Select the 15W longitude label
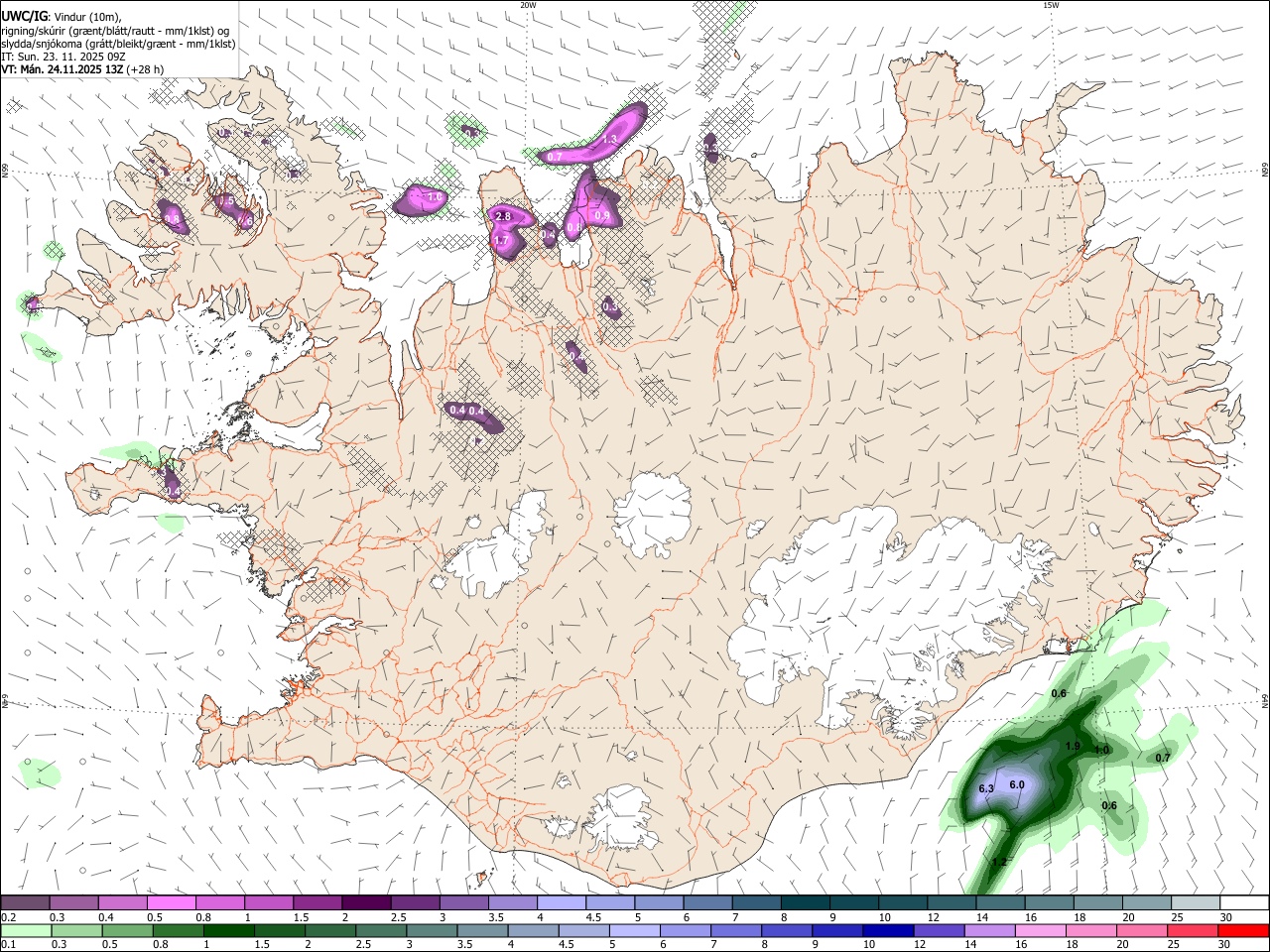Image resolution: width=1270 pixels, height=952 pixels. tap(1051, 5)
